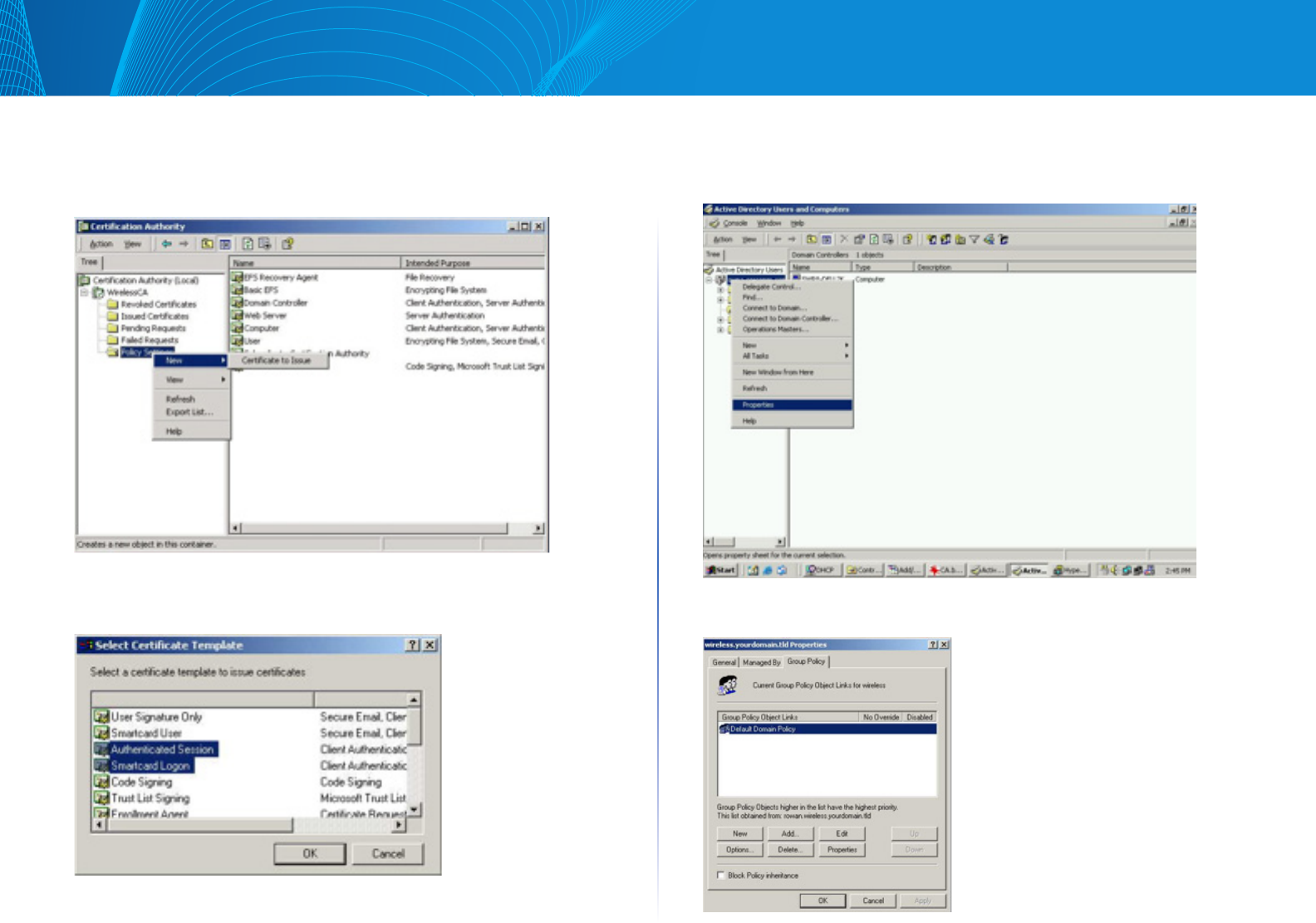The width and height of the screenshot is (1316, 923).
Task: Choose Properties in the Active Directory context menu
Action: coord(792,405)
